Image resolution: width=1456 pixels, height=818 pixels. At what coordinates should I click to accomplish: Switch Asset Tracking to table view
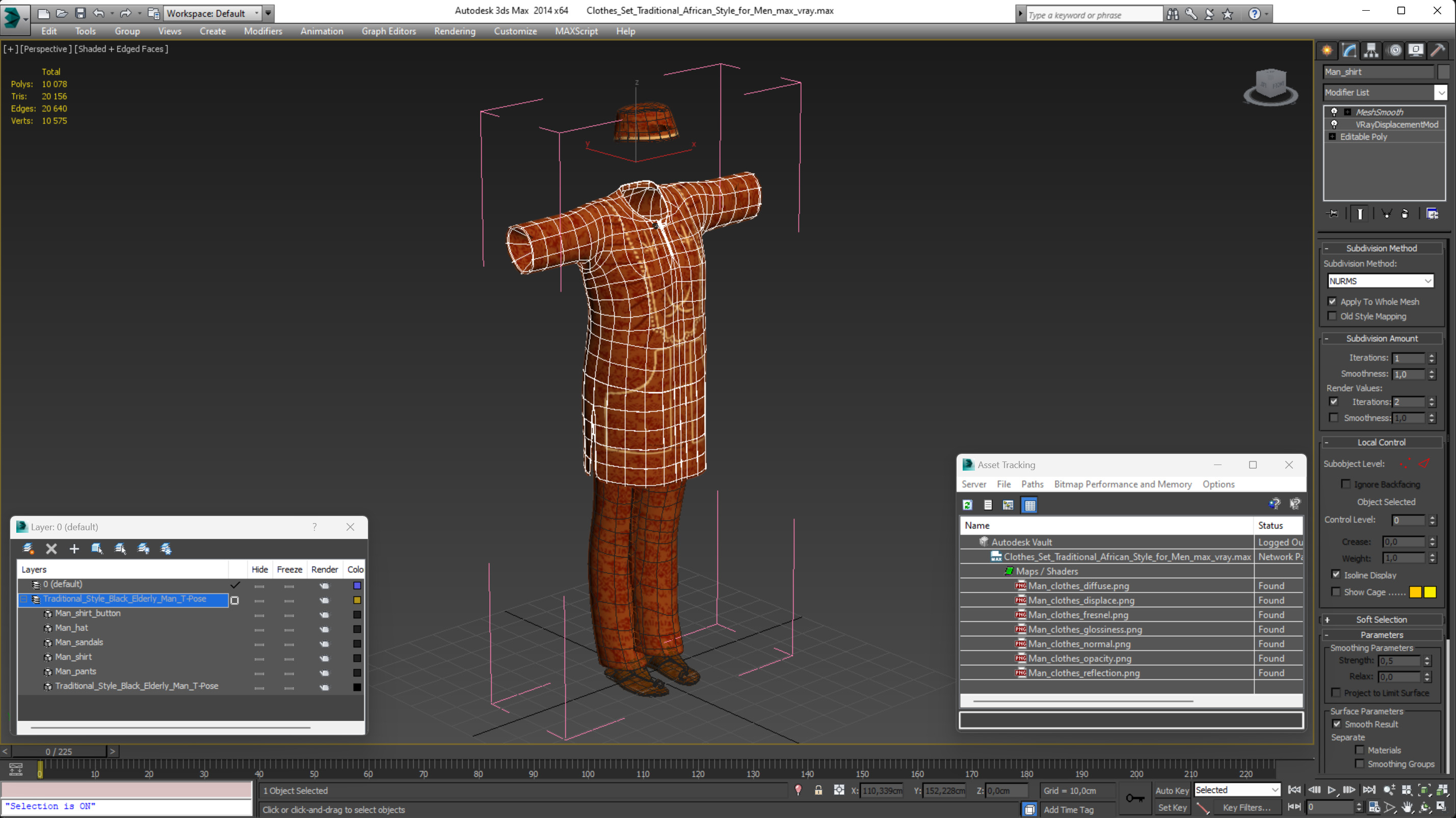tap(1030, 505)
